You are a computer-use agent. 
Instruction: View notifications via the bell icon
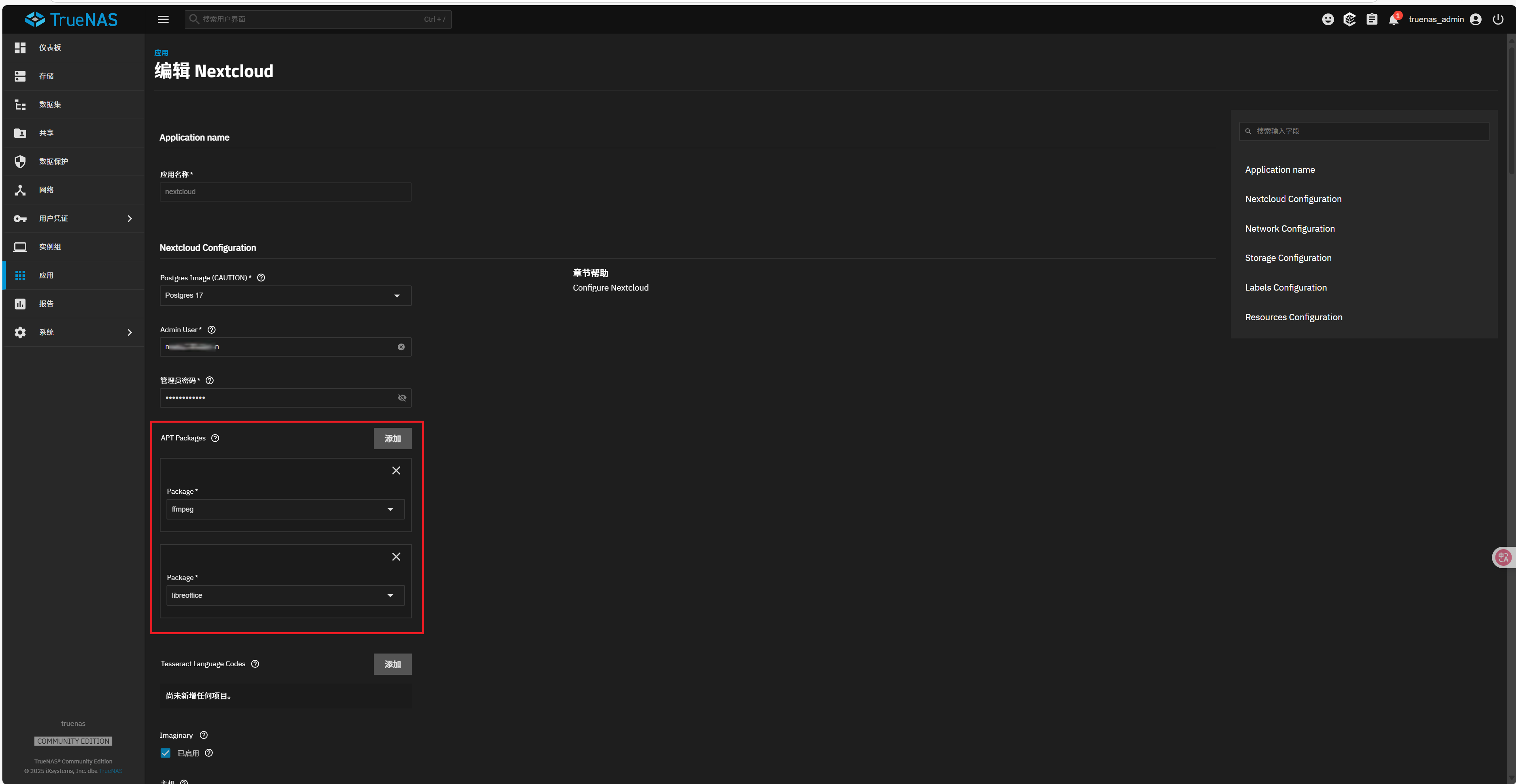pos(1393,19)
